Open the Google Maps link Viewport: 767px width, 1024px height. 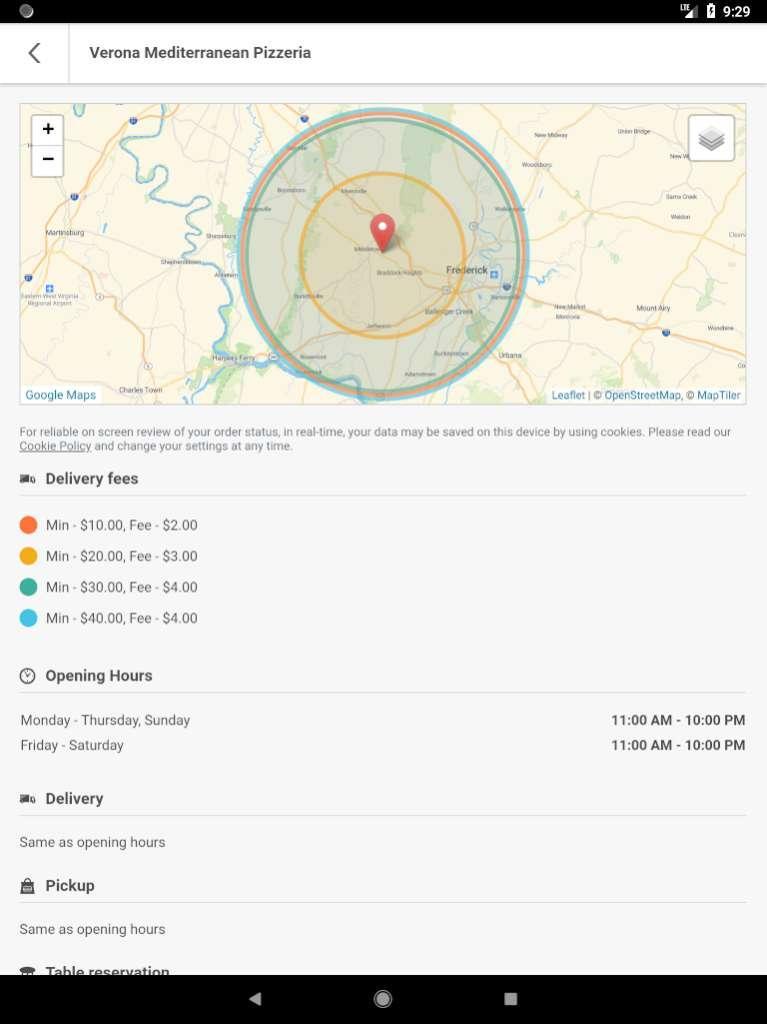pyautogui.click(x=61, y=395)
